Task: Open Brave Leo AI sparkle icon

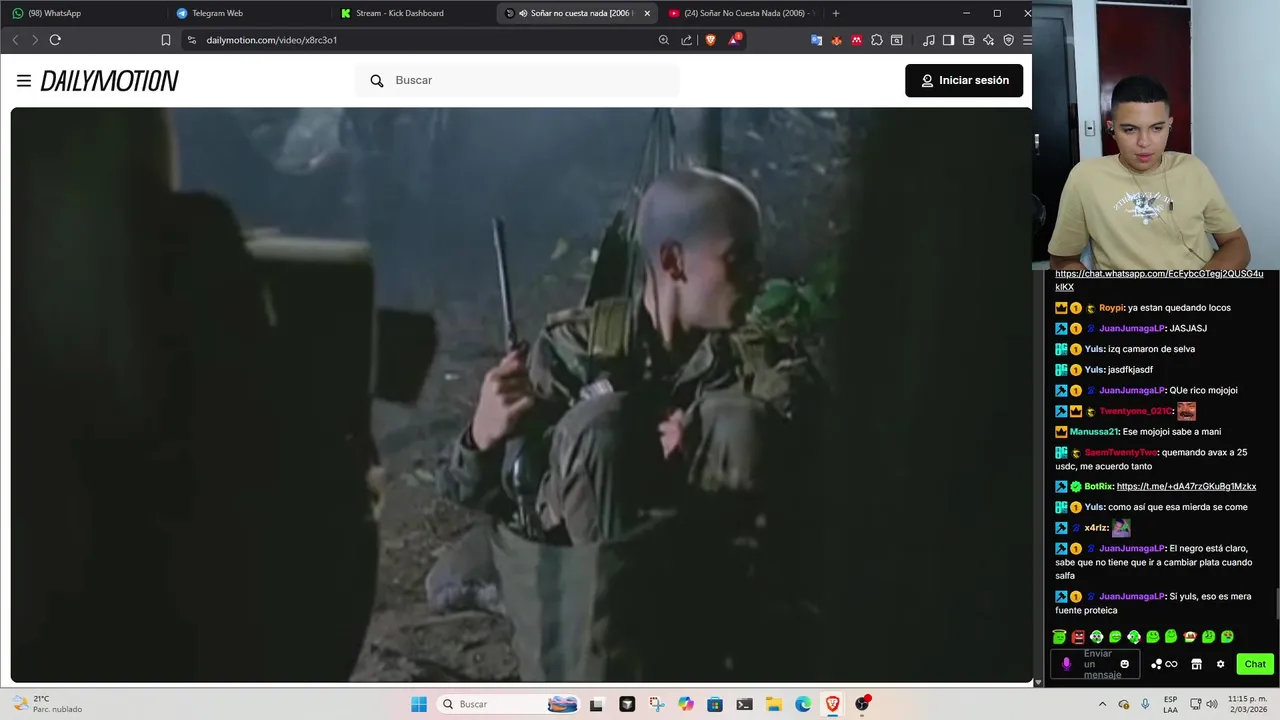Action: click(x=988, y=40)
